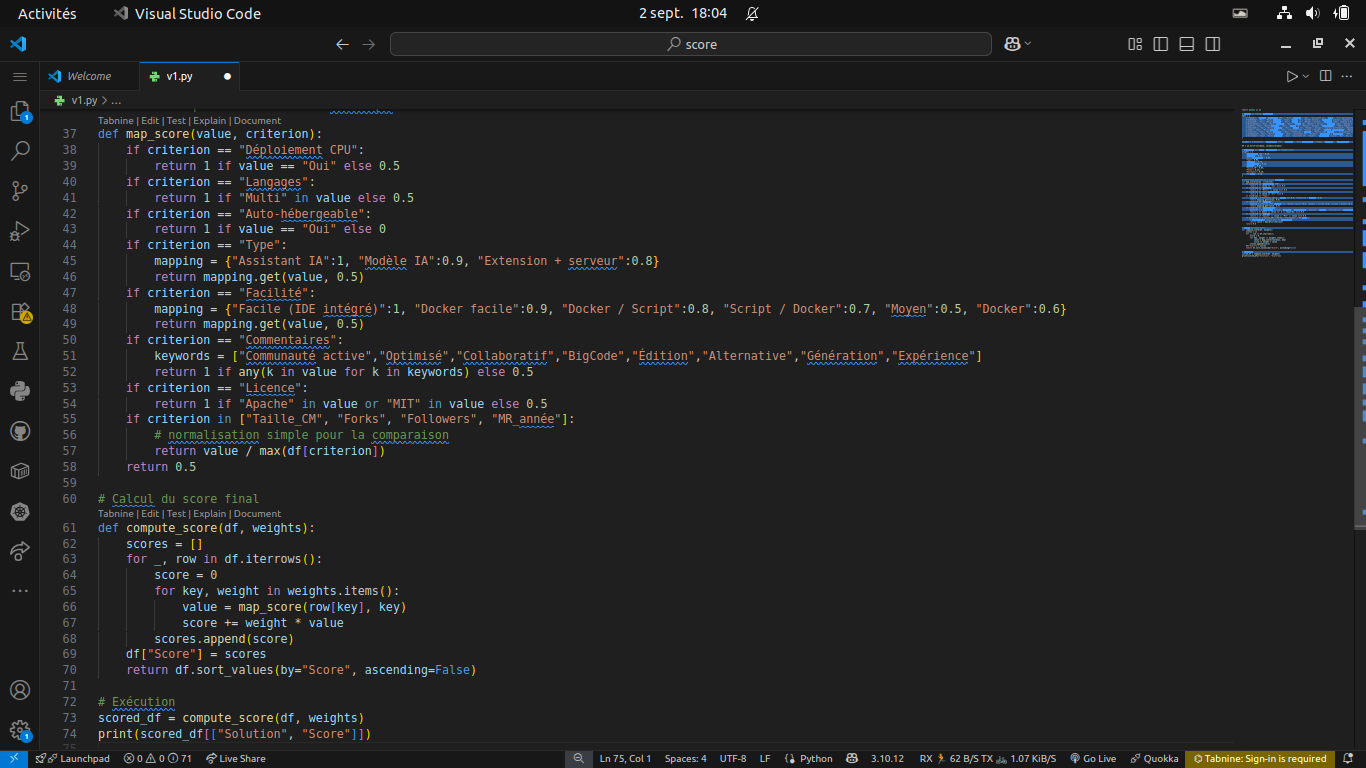Toggle the secondary side bar

point(1213,44)
